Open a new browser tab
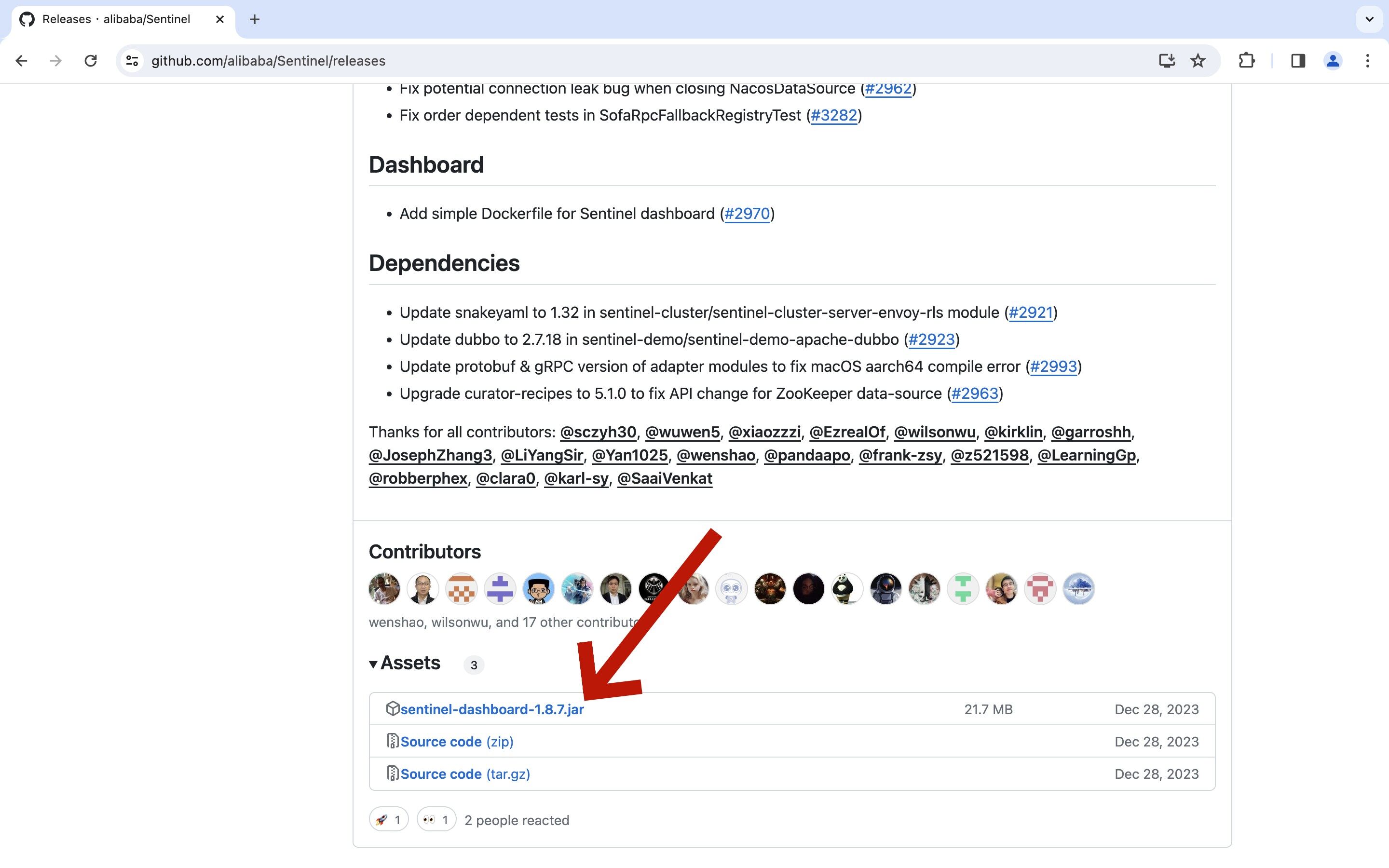 (254, 19)
